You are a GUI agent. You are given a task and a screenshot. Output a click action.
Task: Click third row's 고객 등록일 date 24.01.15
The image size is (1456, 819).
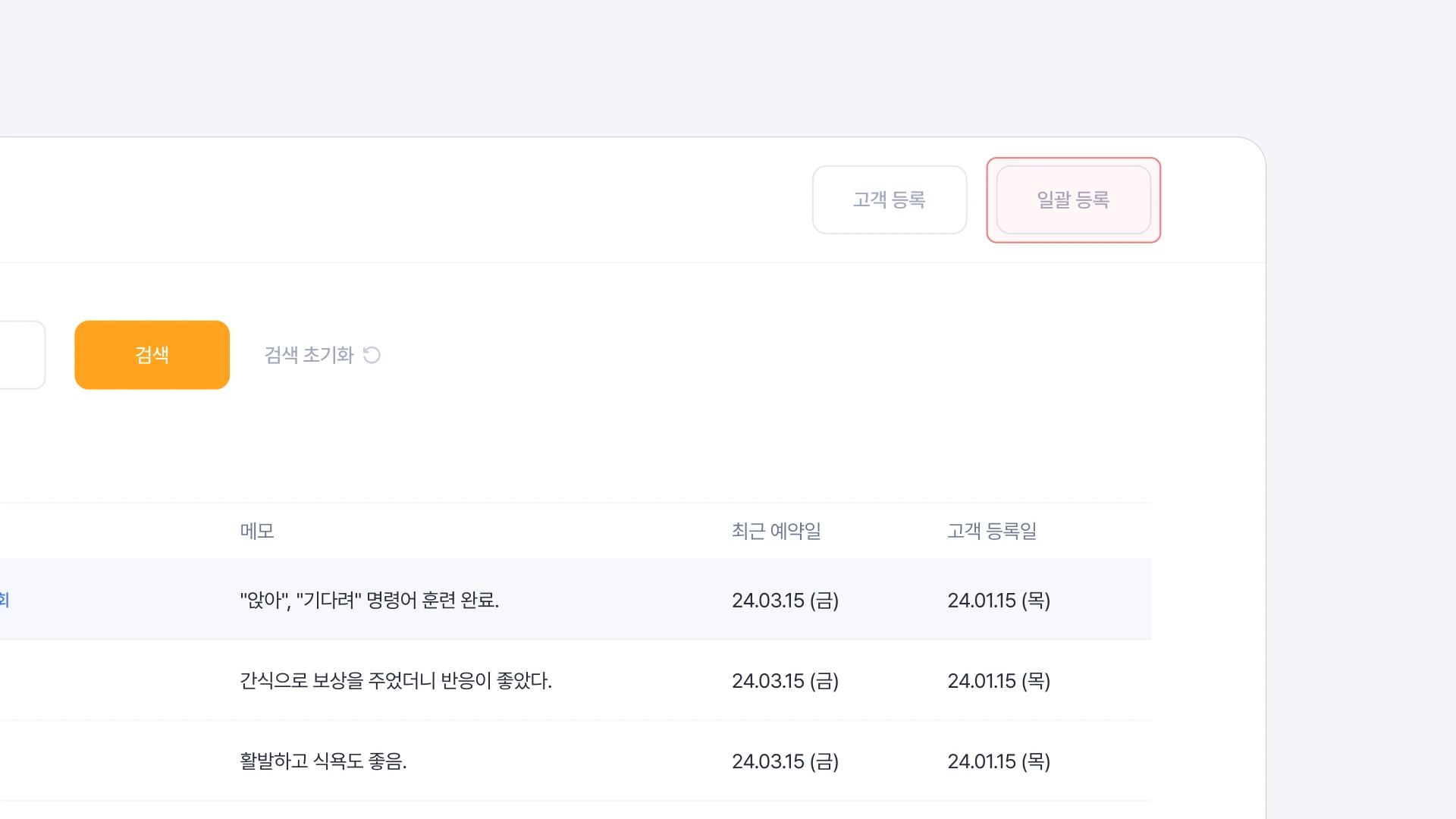point(999,761)
